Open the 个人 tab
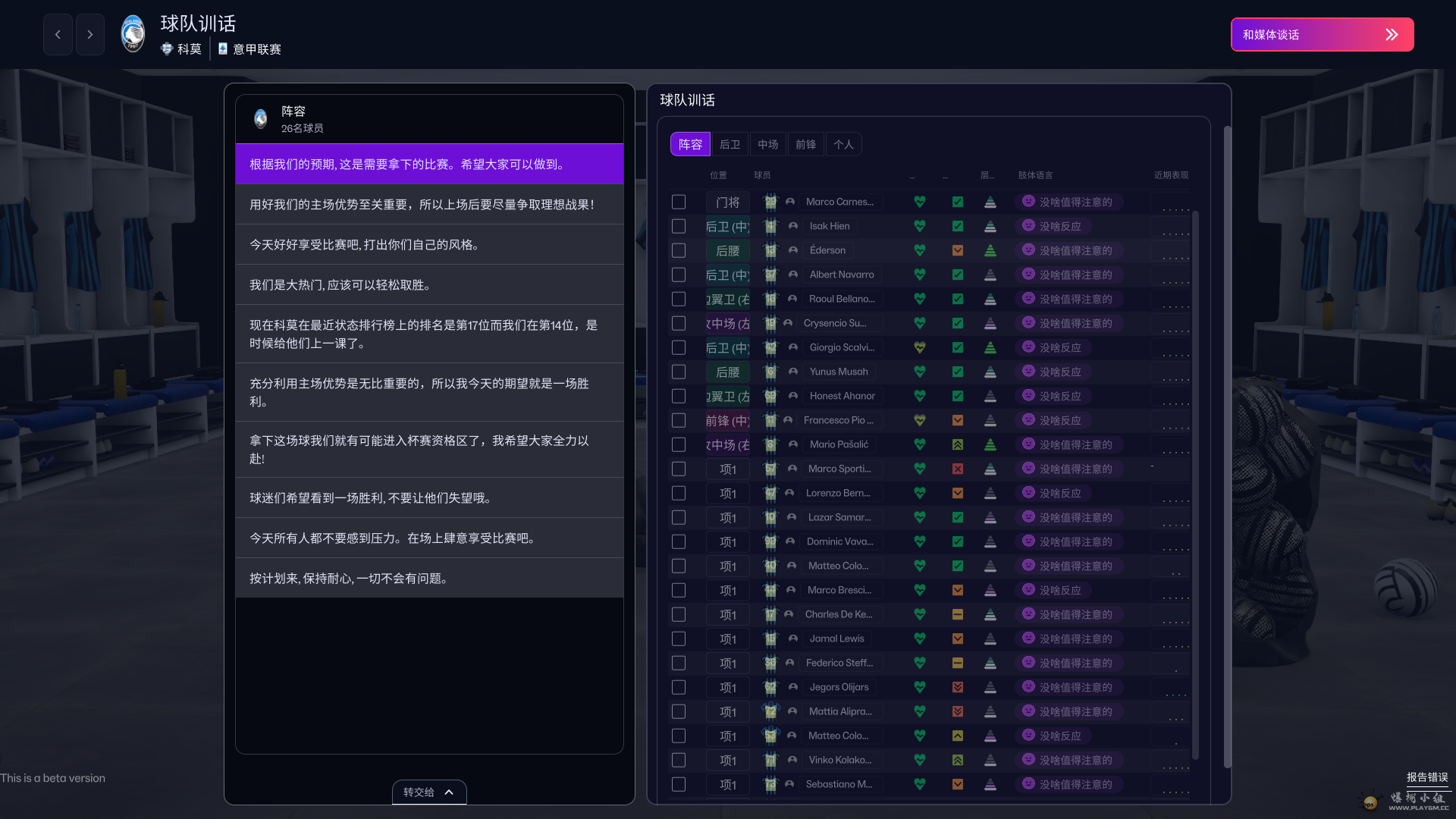This screenshot has width=1456, height=819. [843, 143]
